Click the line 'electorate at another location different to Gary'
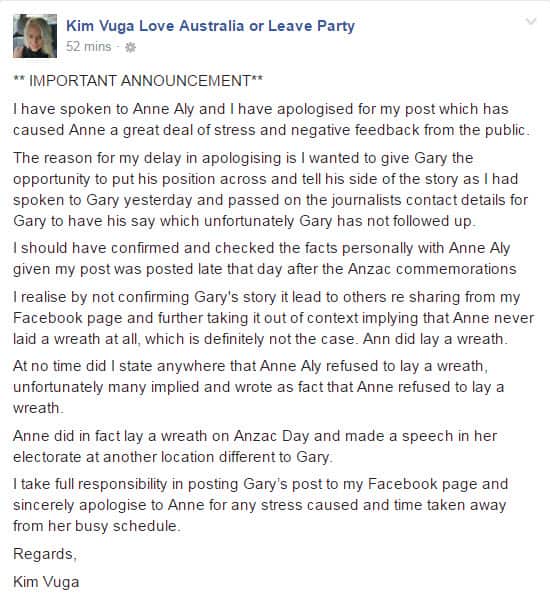The width and height of the screenshot is (550, 605). click(173, 457)
